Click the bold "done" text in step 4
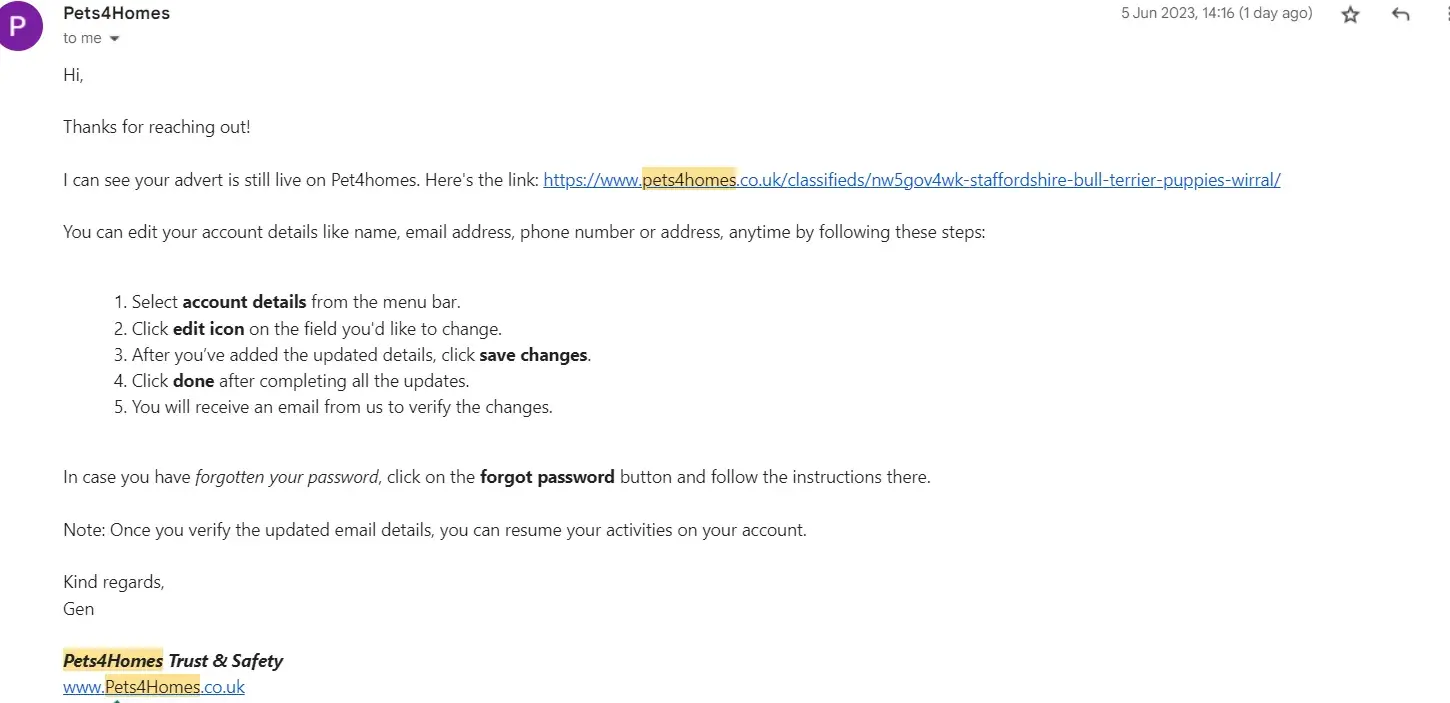 (193, 381)
